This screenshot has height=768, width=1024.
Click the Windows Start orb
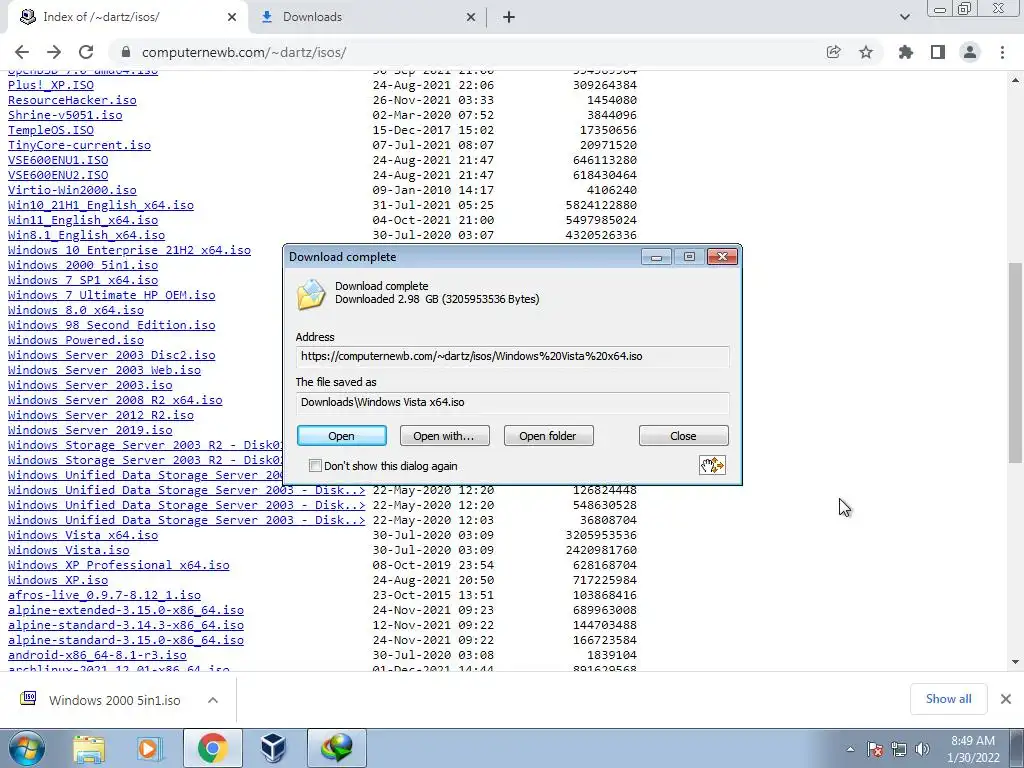coord(26,748)
